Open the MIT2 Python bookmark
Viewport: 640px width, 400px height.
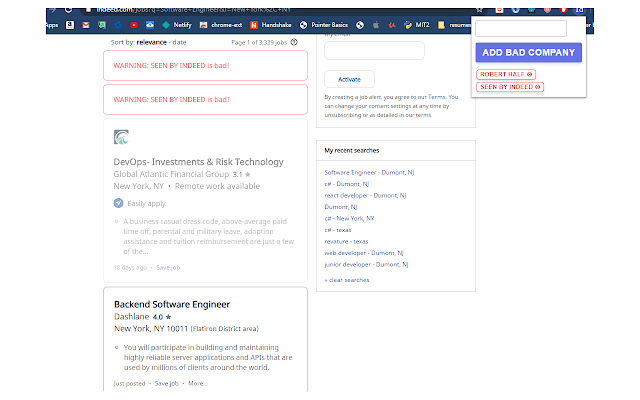tap(417, 25)
